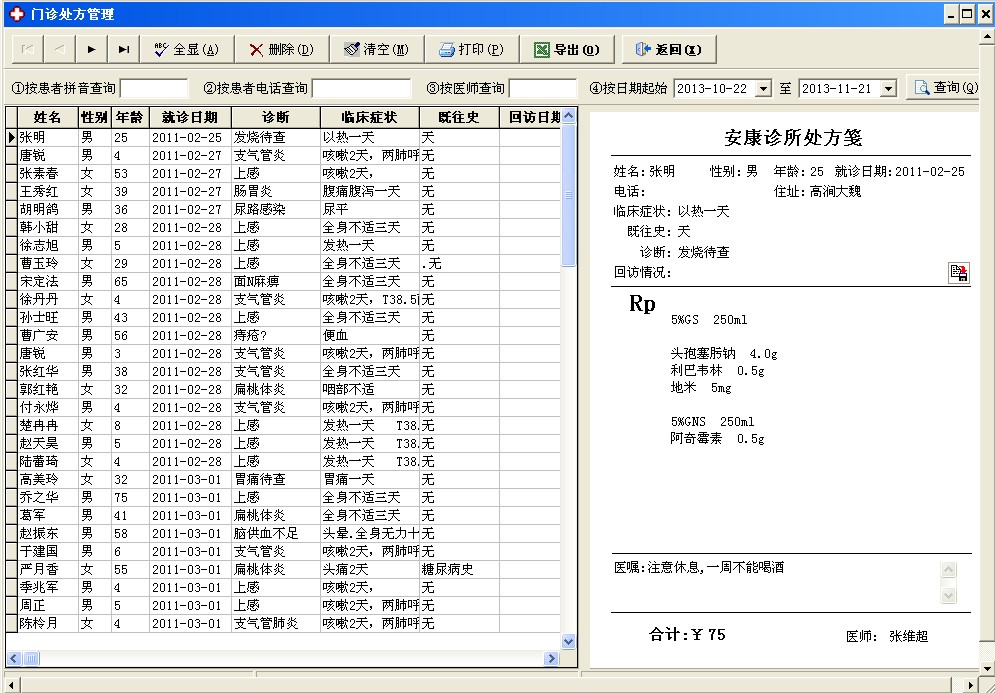Screen dimensions: 995x693
Task: Select patient row 付永烨
Action: [283, 407]
